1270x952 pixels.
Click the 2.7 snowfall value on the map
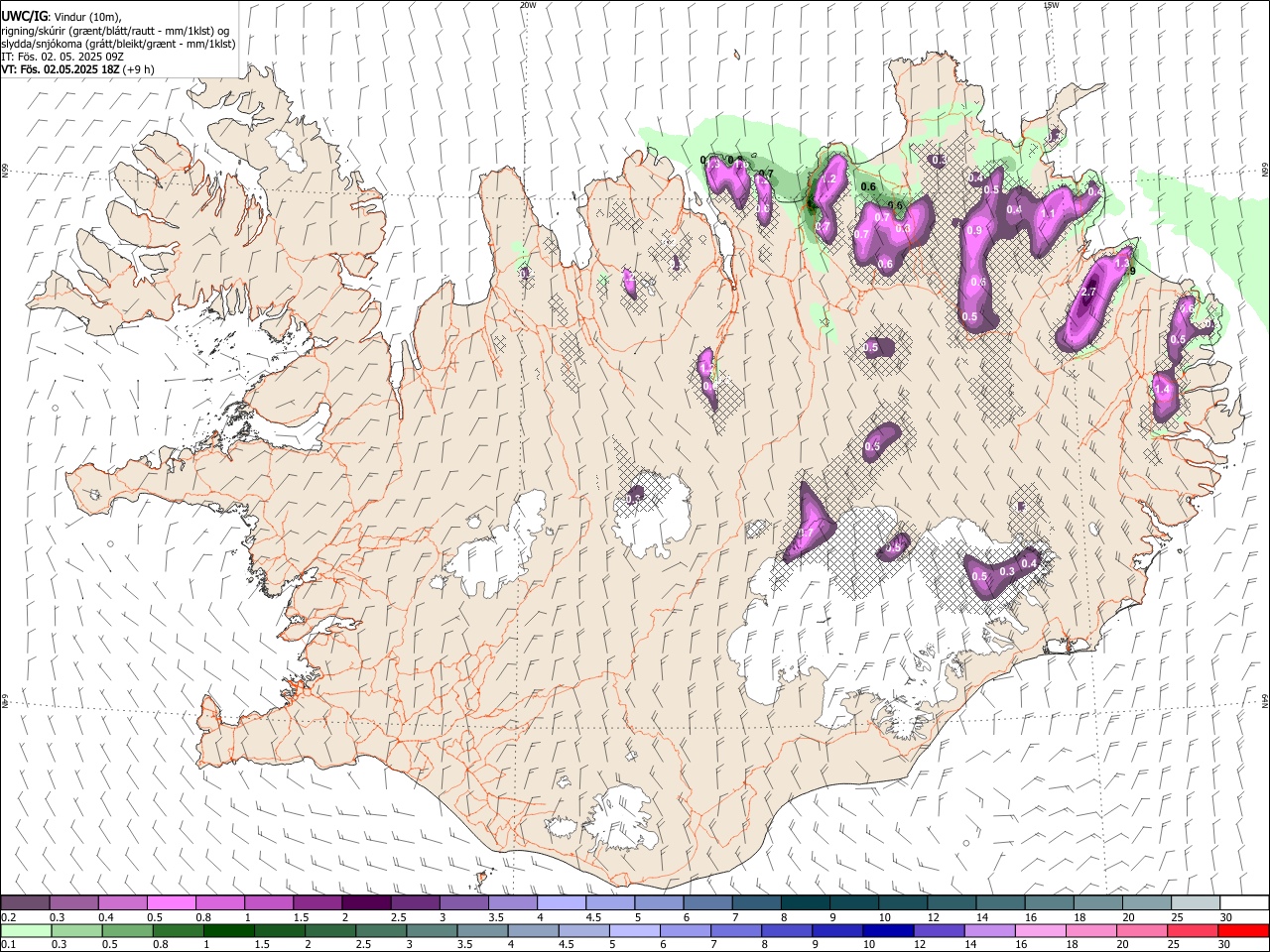click(1088, 293)
